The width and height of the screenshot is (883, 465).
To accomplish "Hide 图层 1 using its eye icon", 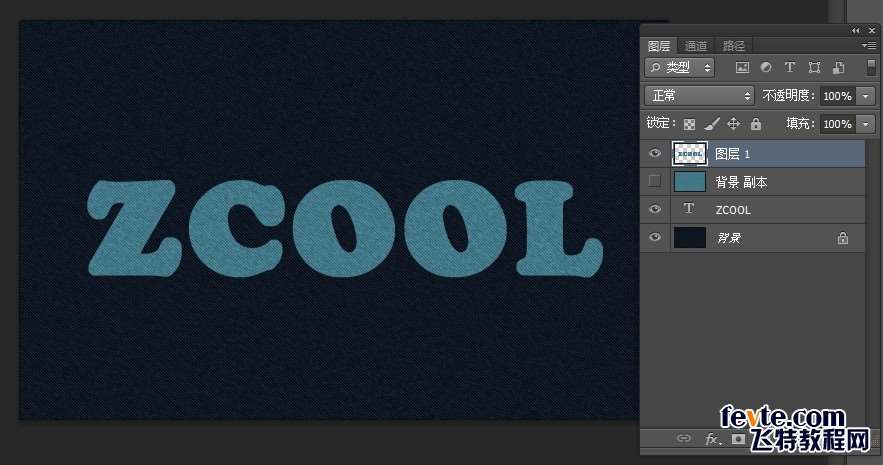I will [x=655, y=154].
